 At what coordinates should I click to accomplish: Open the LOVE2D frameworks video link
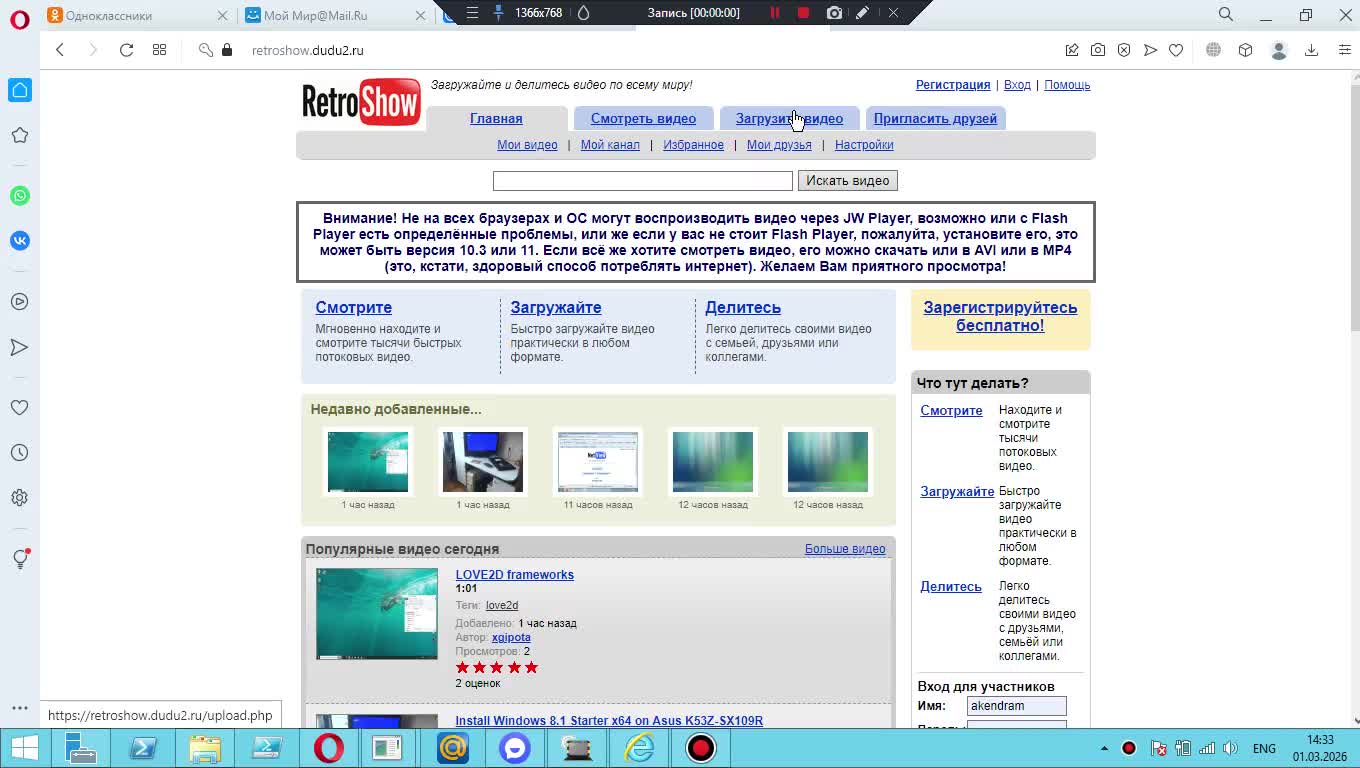pyautogui.click(x=514, y=575)
